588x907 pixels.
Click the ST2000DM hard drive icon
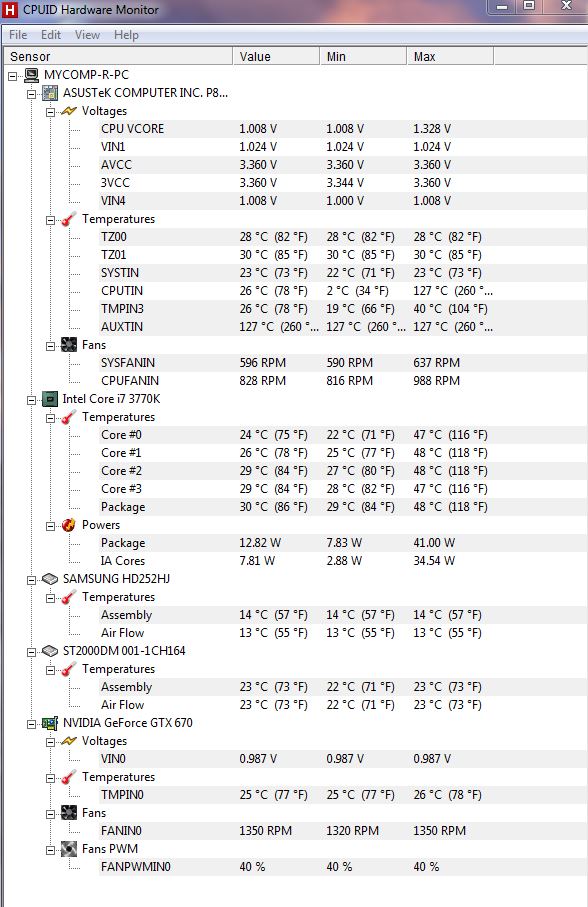(x=50, y=651)
